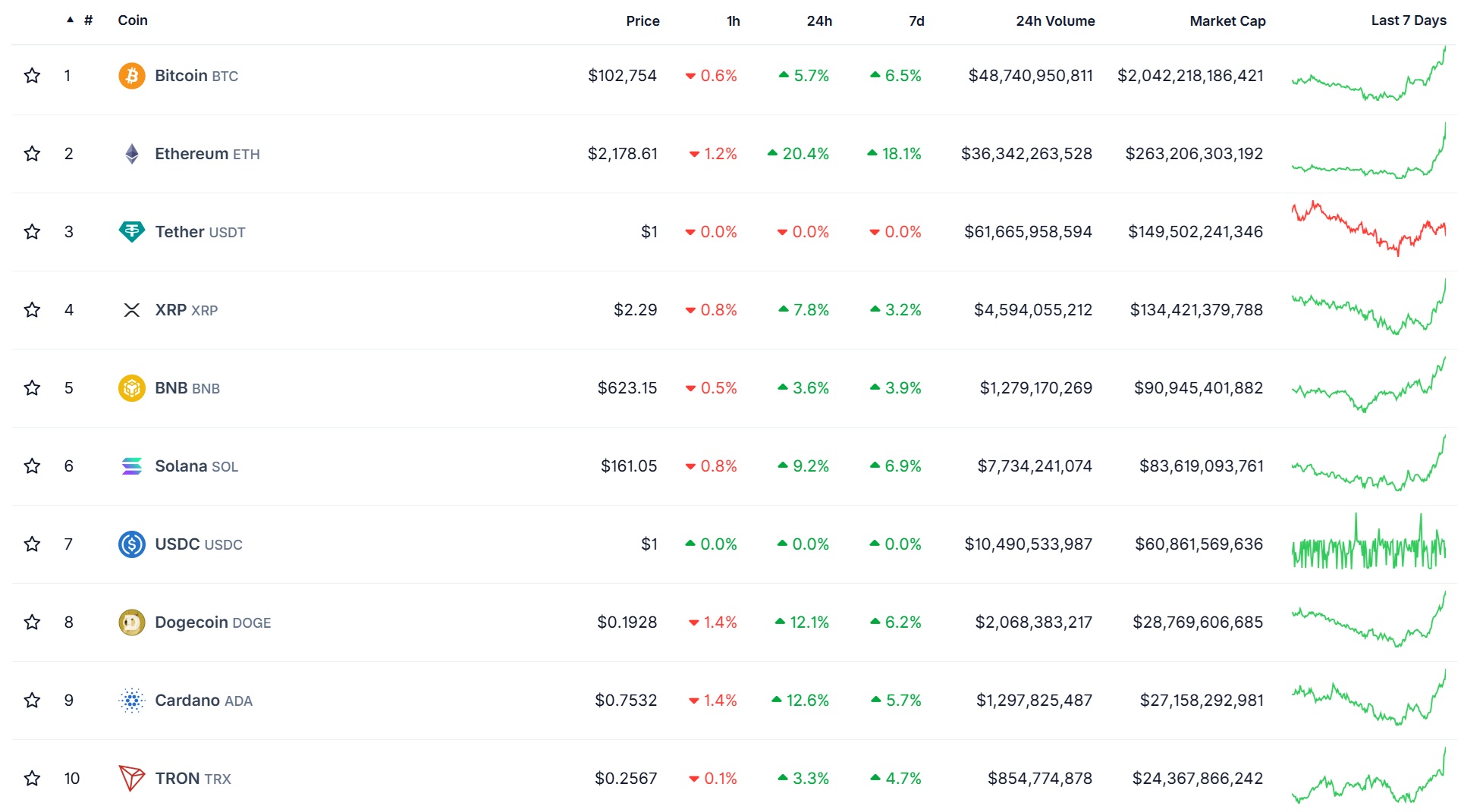The image size is (1464, 812).
Task: Star Bitcoin to add to watchlist
Action: coord(32,76)
